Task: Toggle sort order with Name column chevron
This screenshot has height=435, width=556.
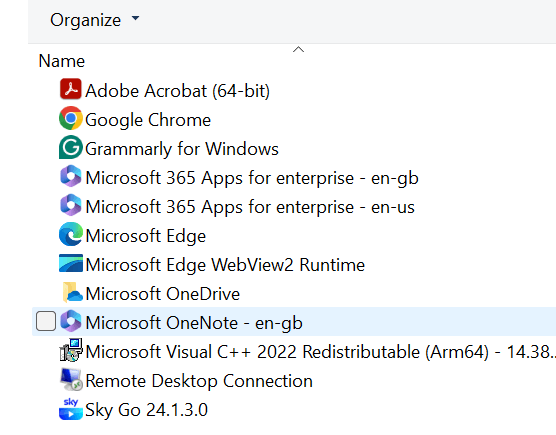Action: pyautogui.click(x=299, y=50)
